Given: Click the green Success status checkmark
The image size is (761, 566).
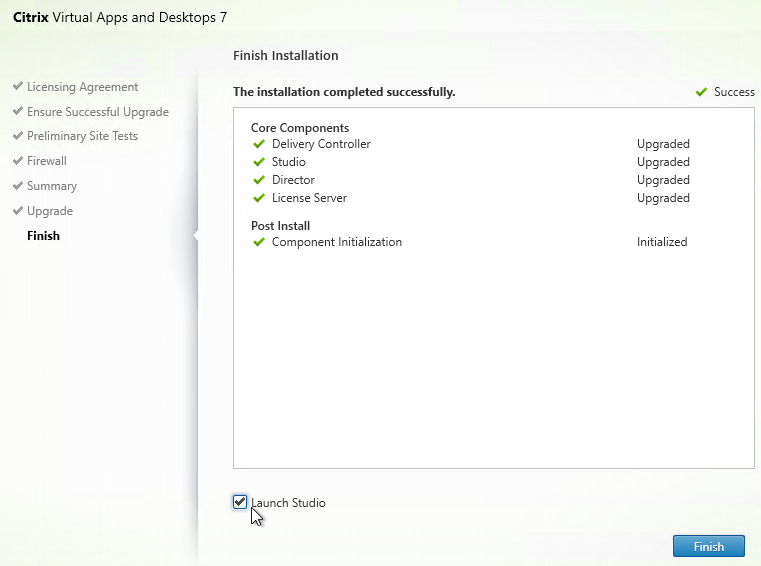Looking at the screenshot, I should 701,92.
